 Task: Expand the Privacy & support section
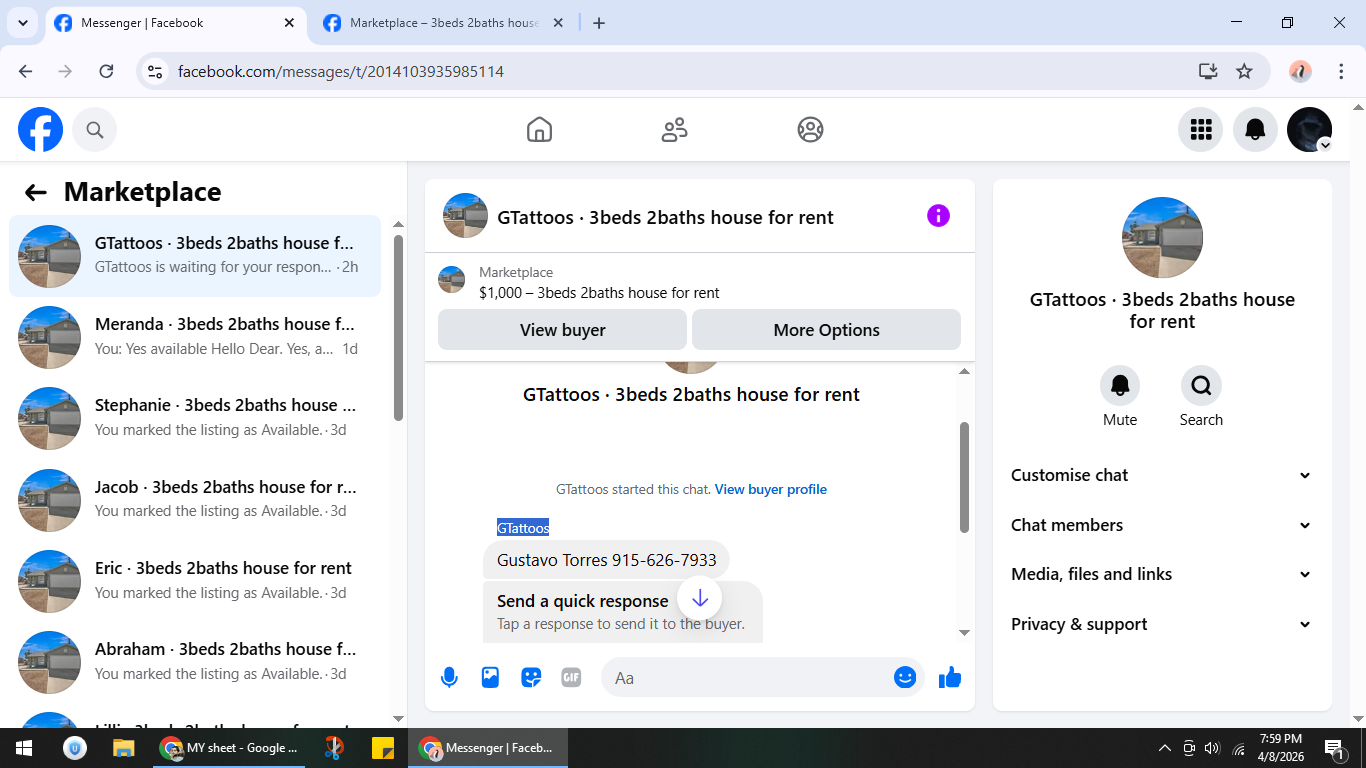(1161, 624)
